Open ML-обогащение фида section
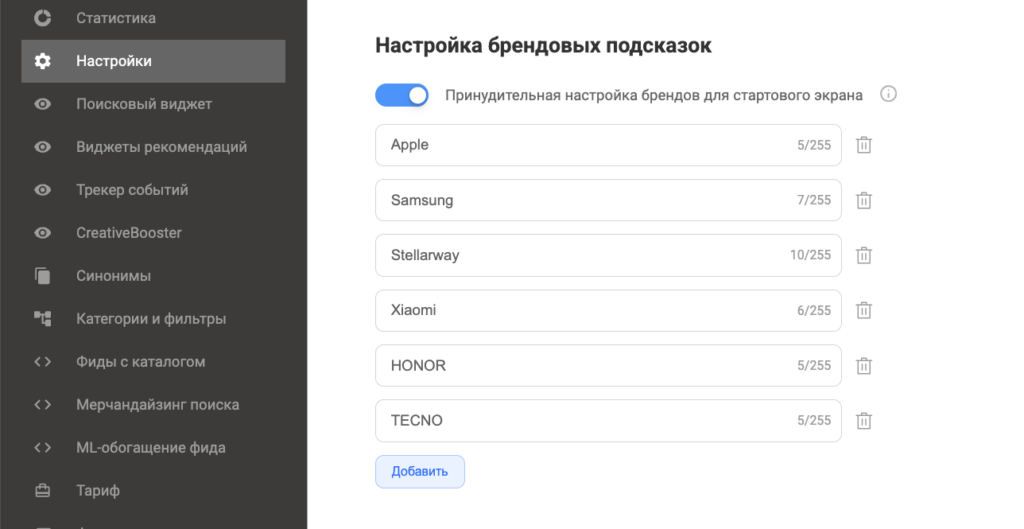The height and width of the screenshot is (529, 1024). [x=153, y=447]
